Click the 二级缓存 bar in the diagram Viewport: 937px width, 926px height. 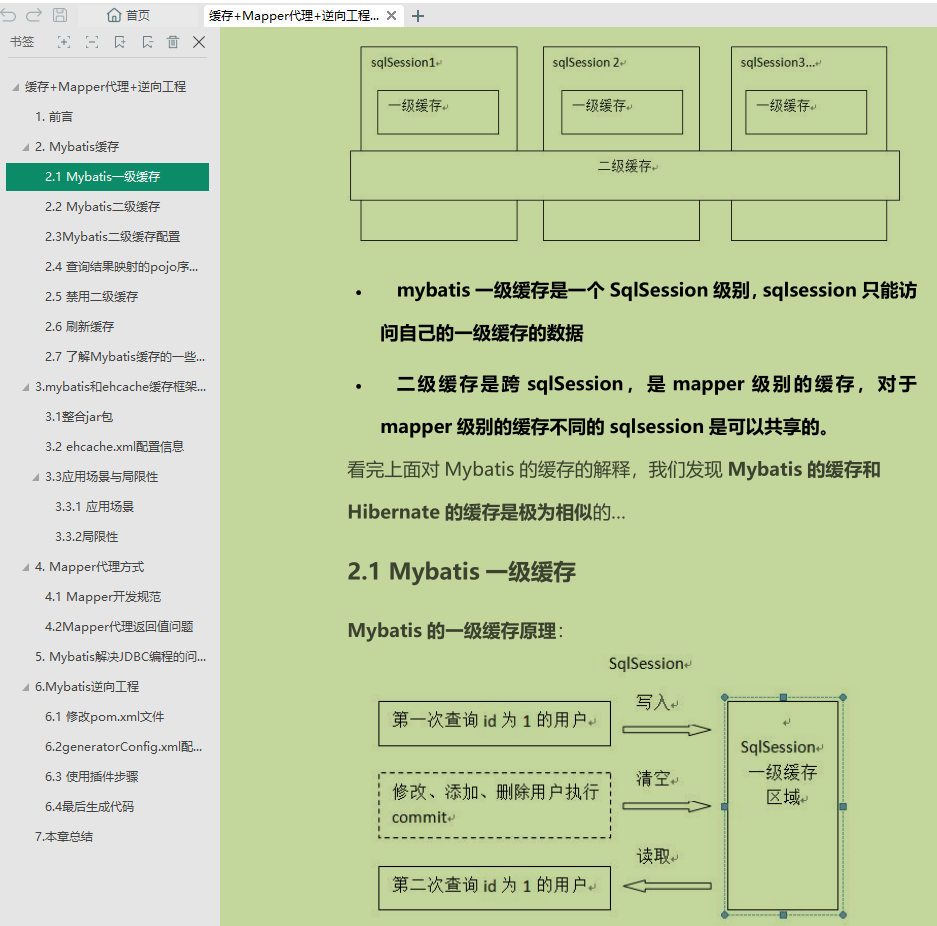click(x=624, y=176)
